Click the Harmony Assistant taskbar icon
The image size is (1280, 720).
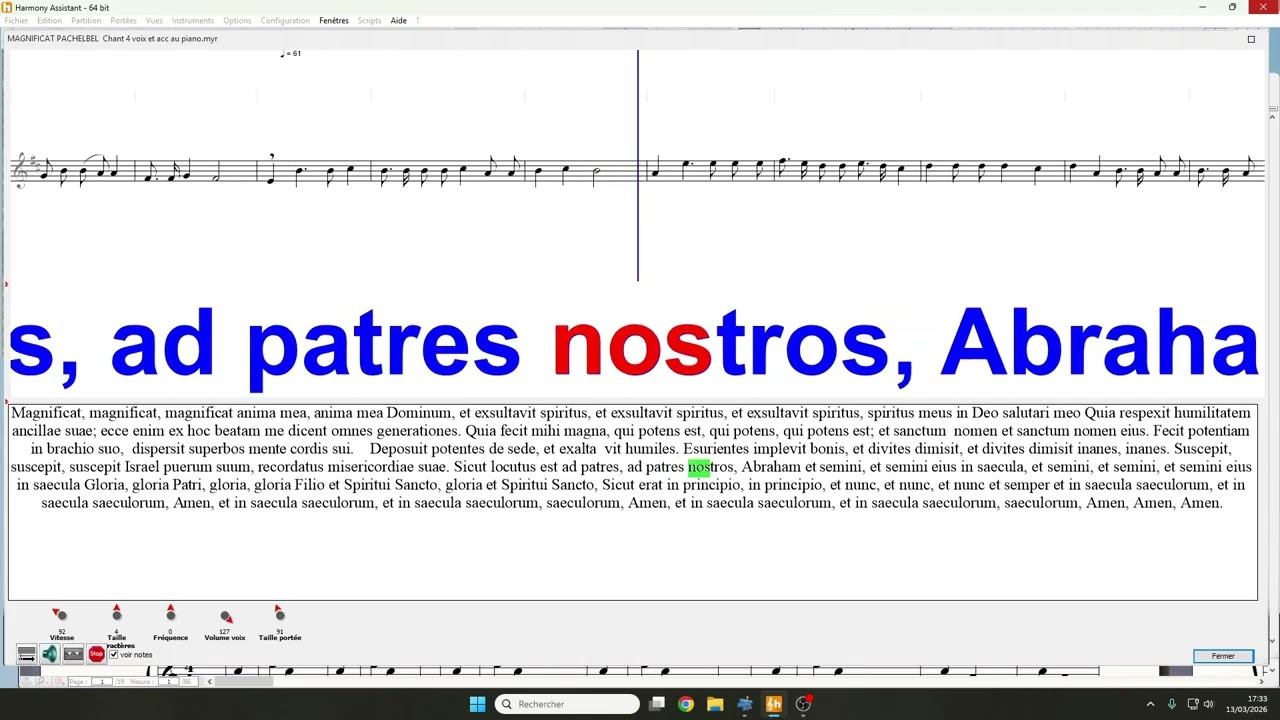coord(773,704)
